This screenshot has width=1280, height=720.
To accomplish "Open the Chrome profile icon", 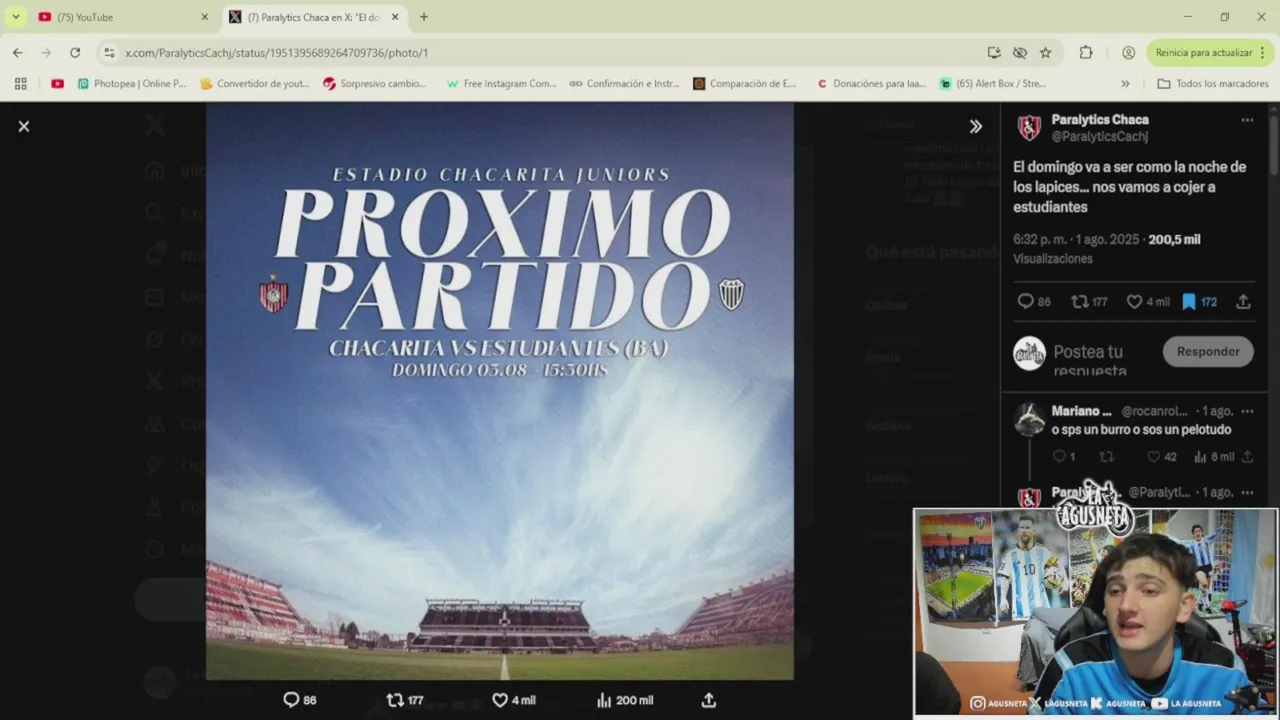I will pyautogui.click(x=1128, y=52).
